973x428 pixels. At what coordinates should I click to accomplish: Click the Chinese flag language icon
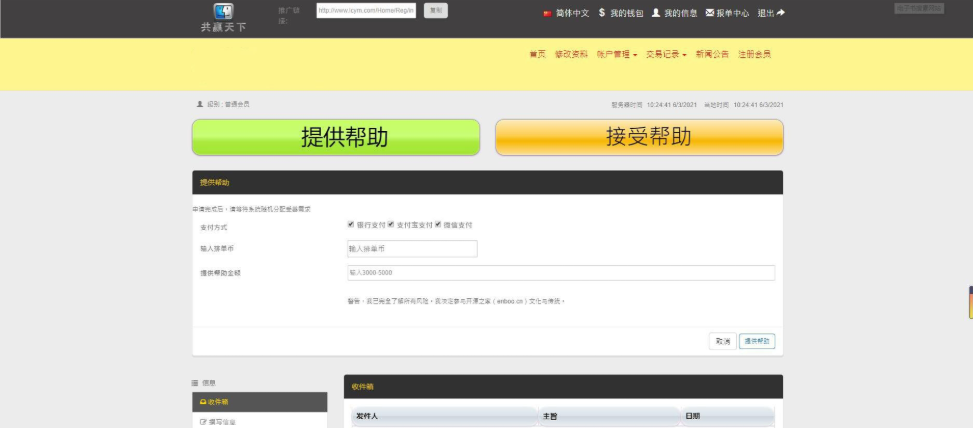(546, 13)
